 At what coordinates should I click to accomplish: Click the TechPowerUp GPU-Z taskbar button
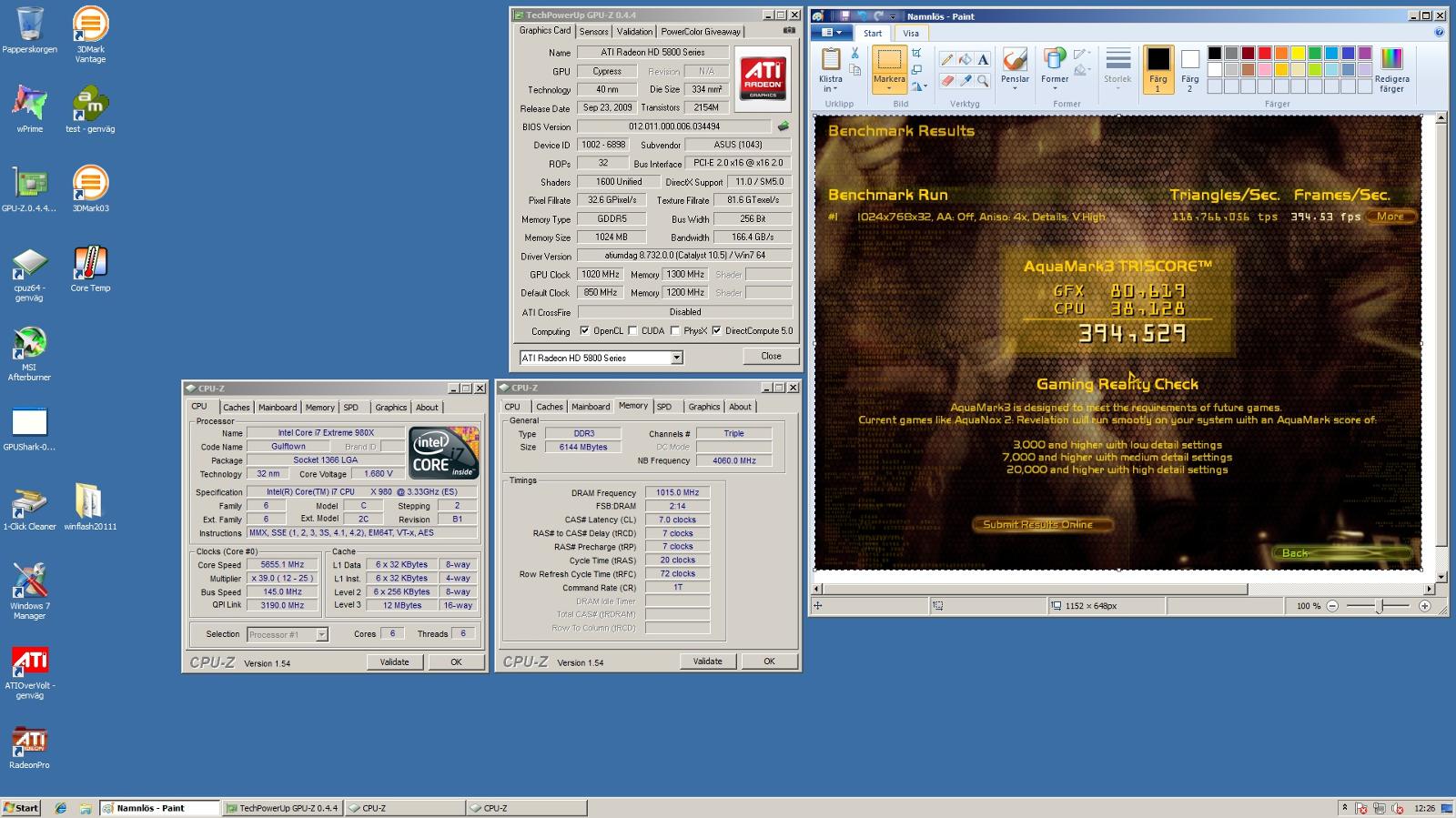point(282,808)
